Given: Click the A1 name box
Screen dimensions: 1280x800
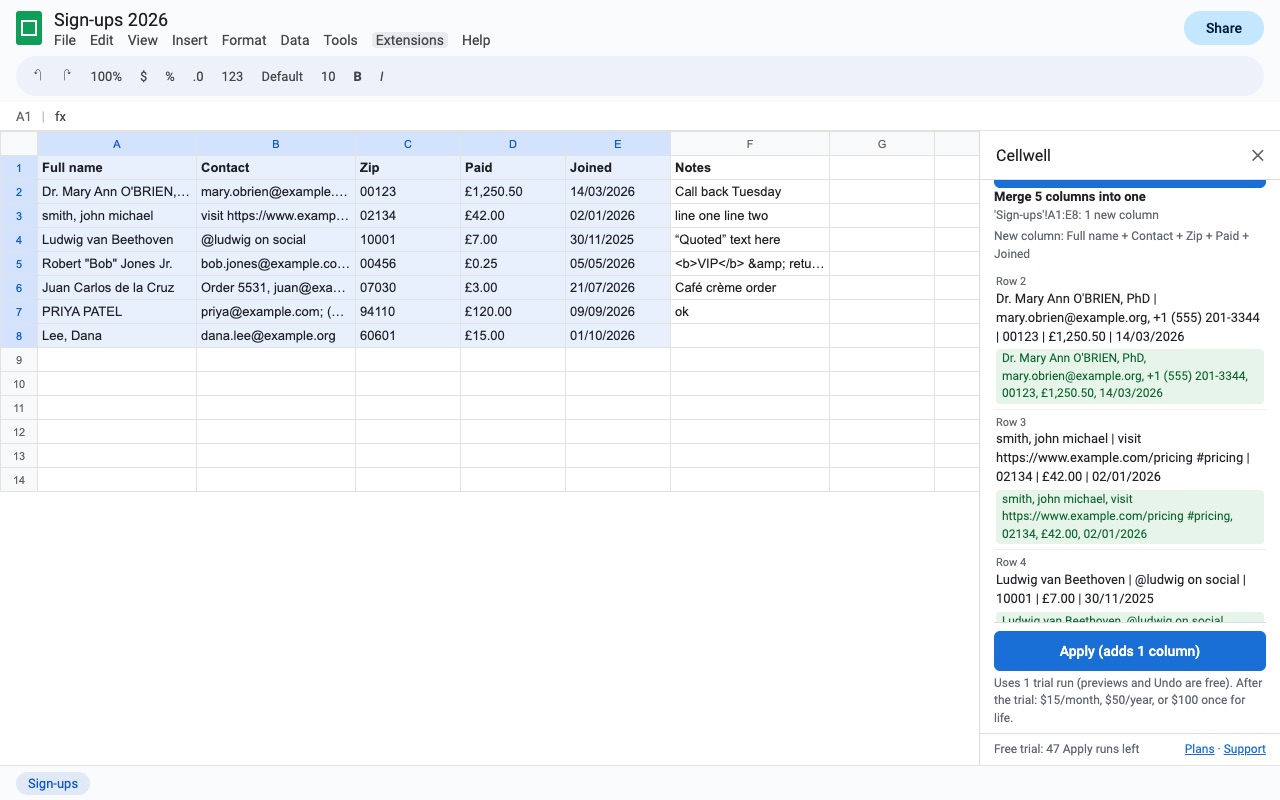Looking at the screenshot, I should tap(24, 116).
